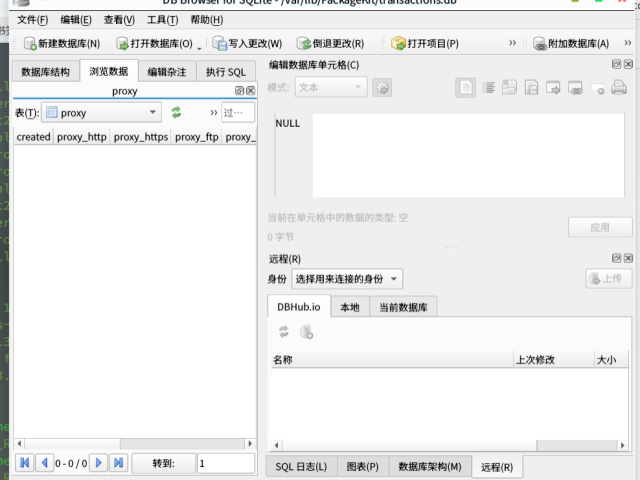Screen dimensions: 640x480
Task: Open the 工具(T) menu
Action: pyautogui.click(x=162, y=20)
